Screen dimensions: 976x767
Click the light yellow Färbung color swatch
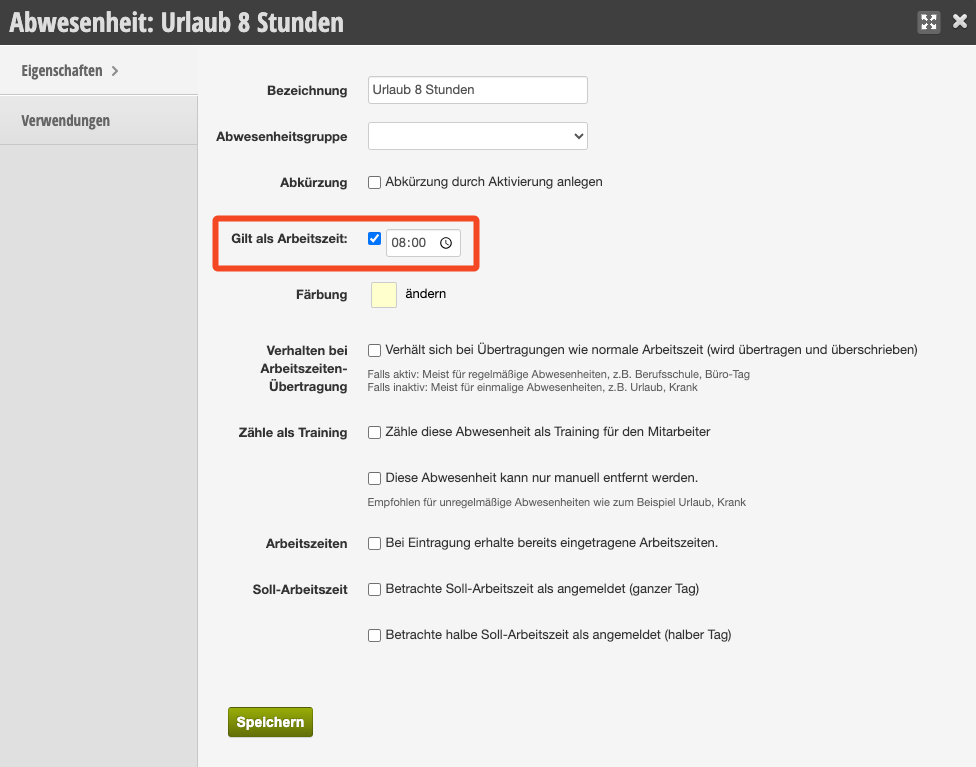[x=384, y=295]
